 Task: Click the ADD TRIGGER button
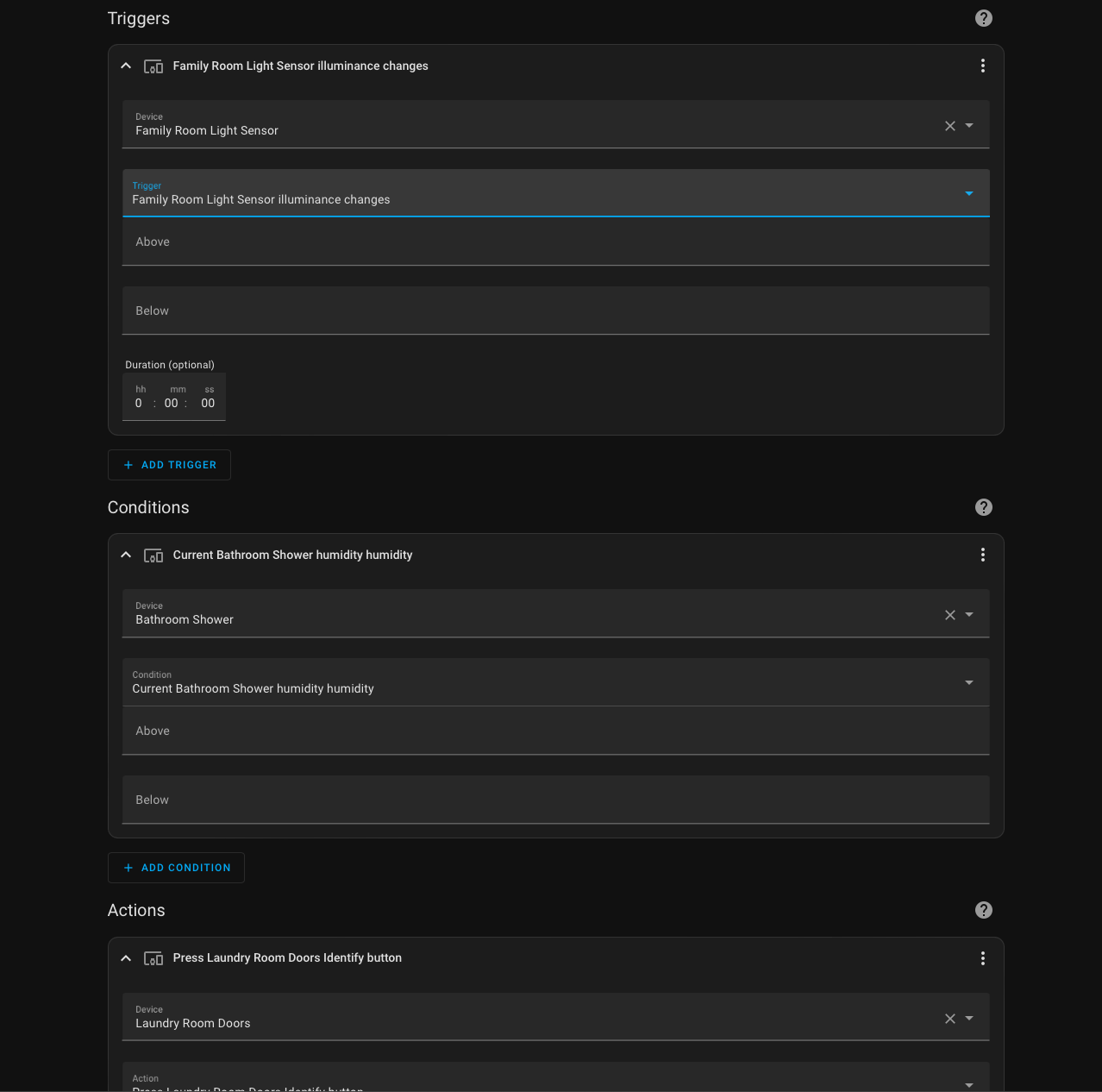pos(169,464)
